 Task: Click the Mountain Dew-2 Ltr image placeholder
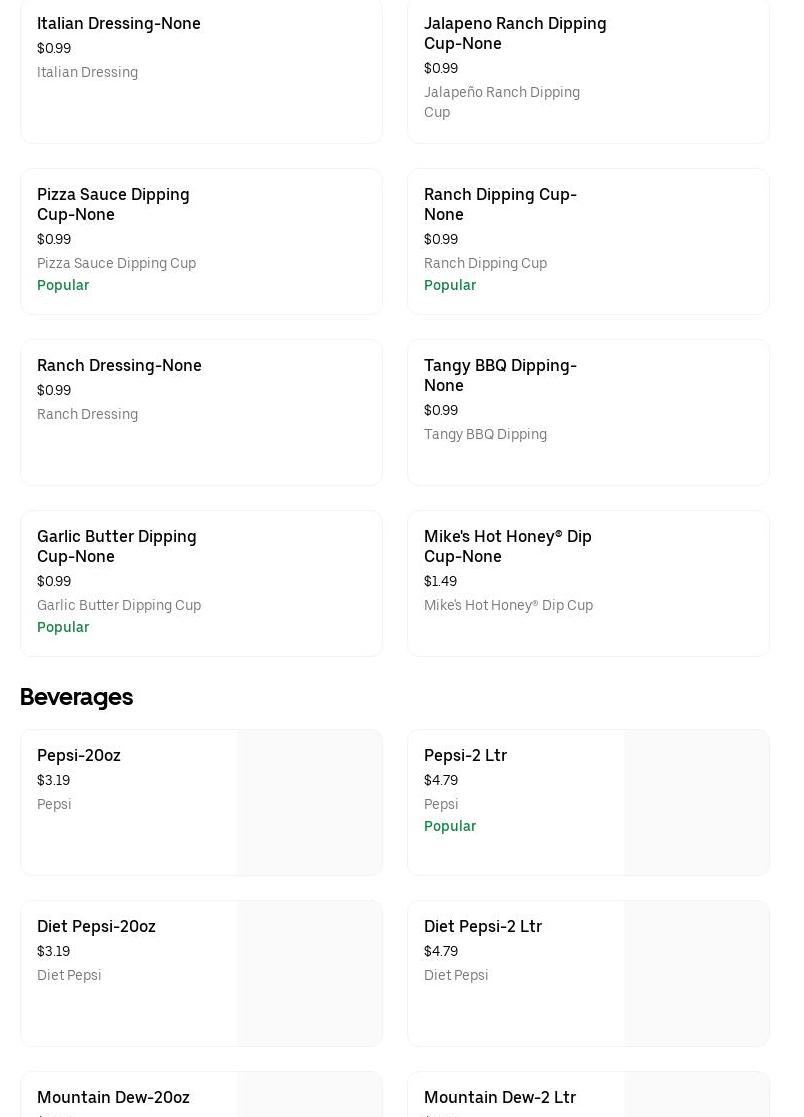(697, 1096)
